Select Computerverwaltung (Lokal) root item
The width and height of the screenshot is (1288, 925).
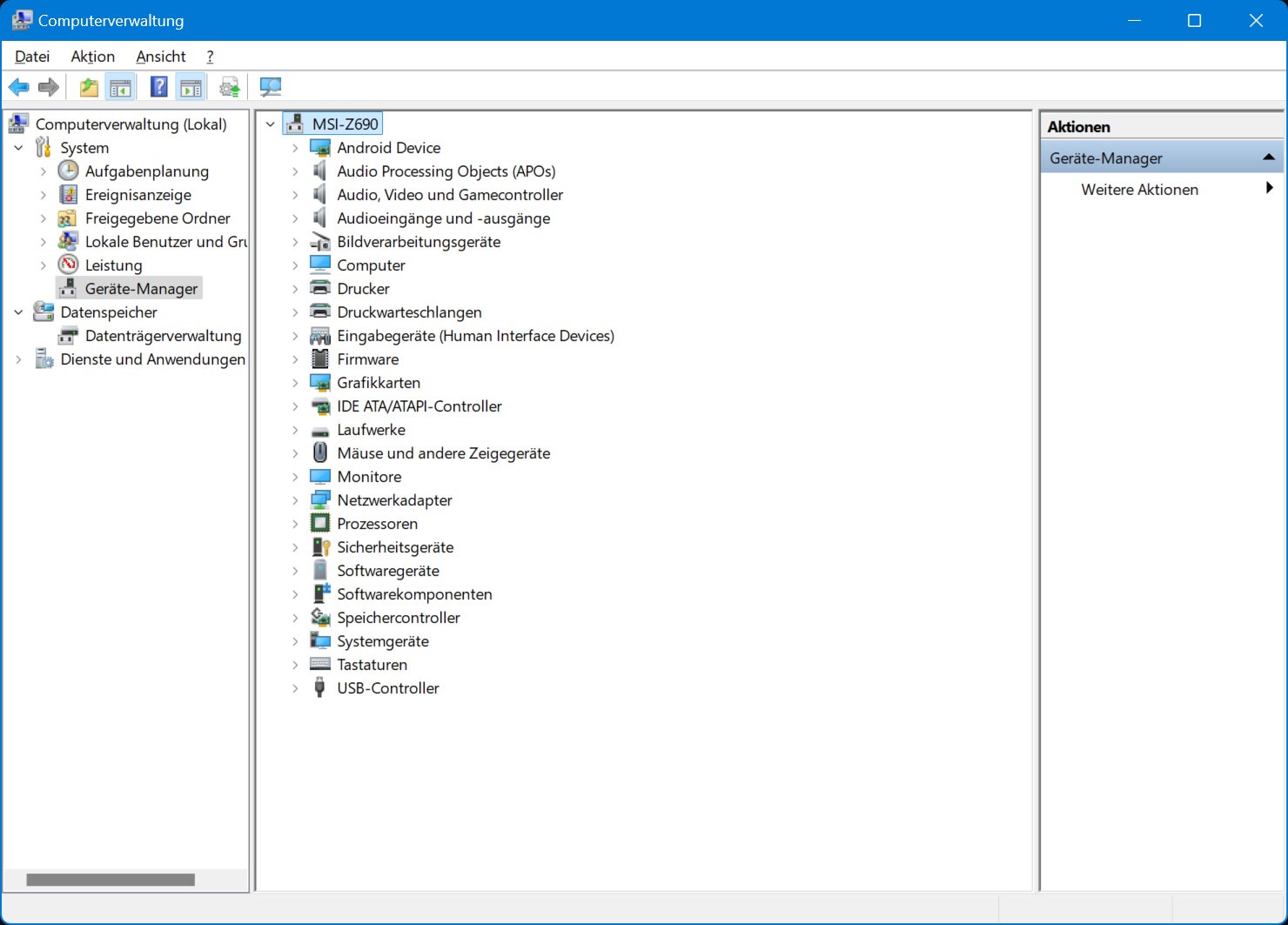131,124
